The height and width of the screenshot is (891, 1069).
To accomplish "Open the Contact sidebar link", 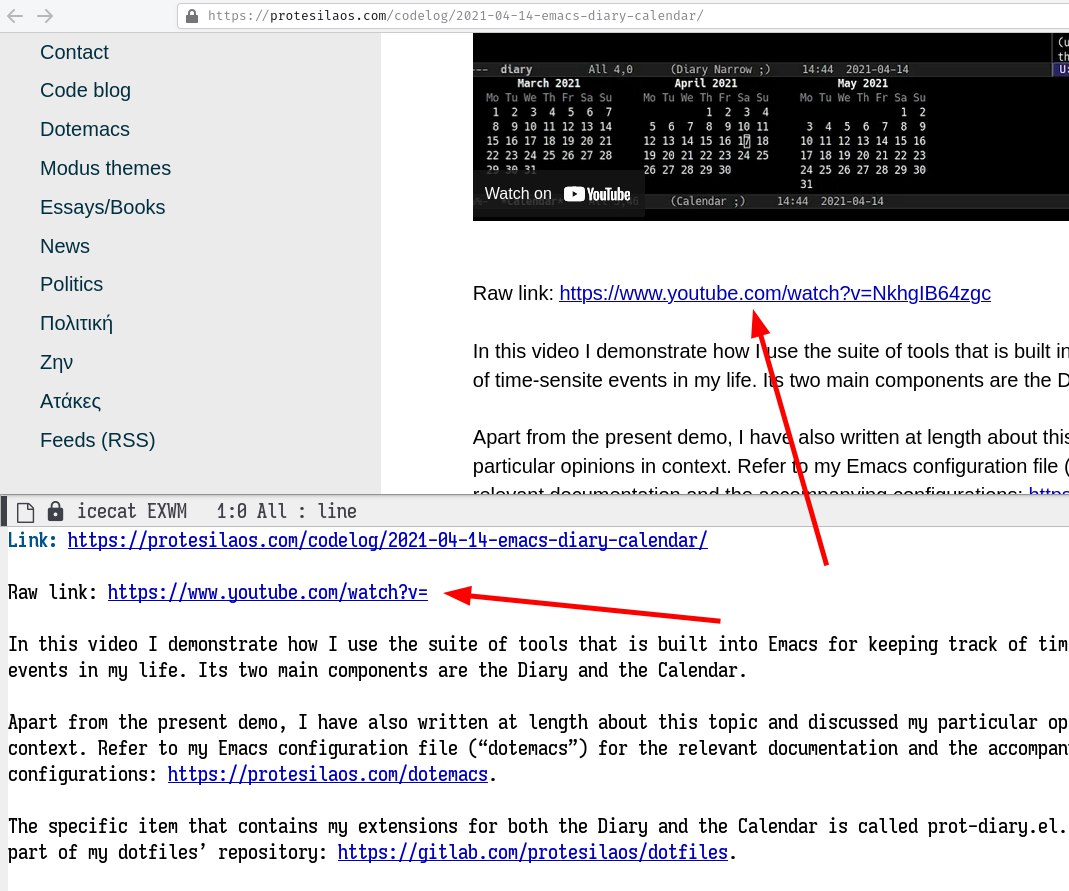I will coord(74,52).
